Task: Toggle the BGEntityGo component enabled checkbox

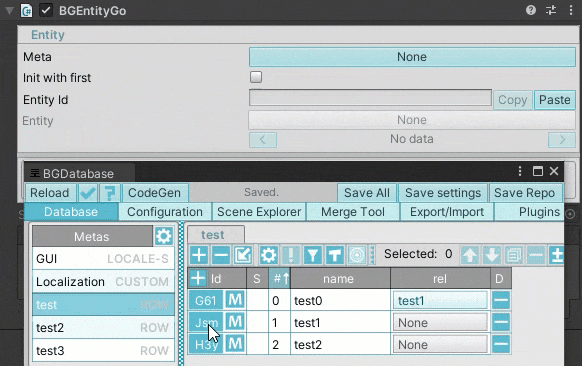Action: tap(46, 10)
